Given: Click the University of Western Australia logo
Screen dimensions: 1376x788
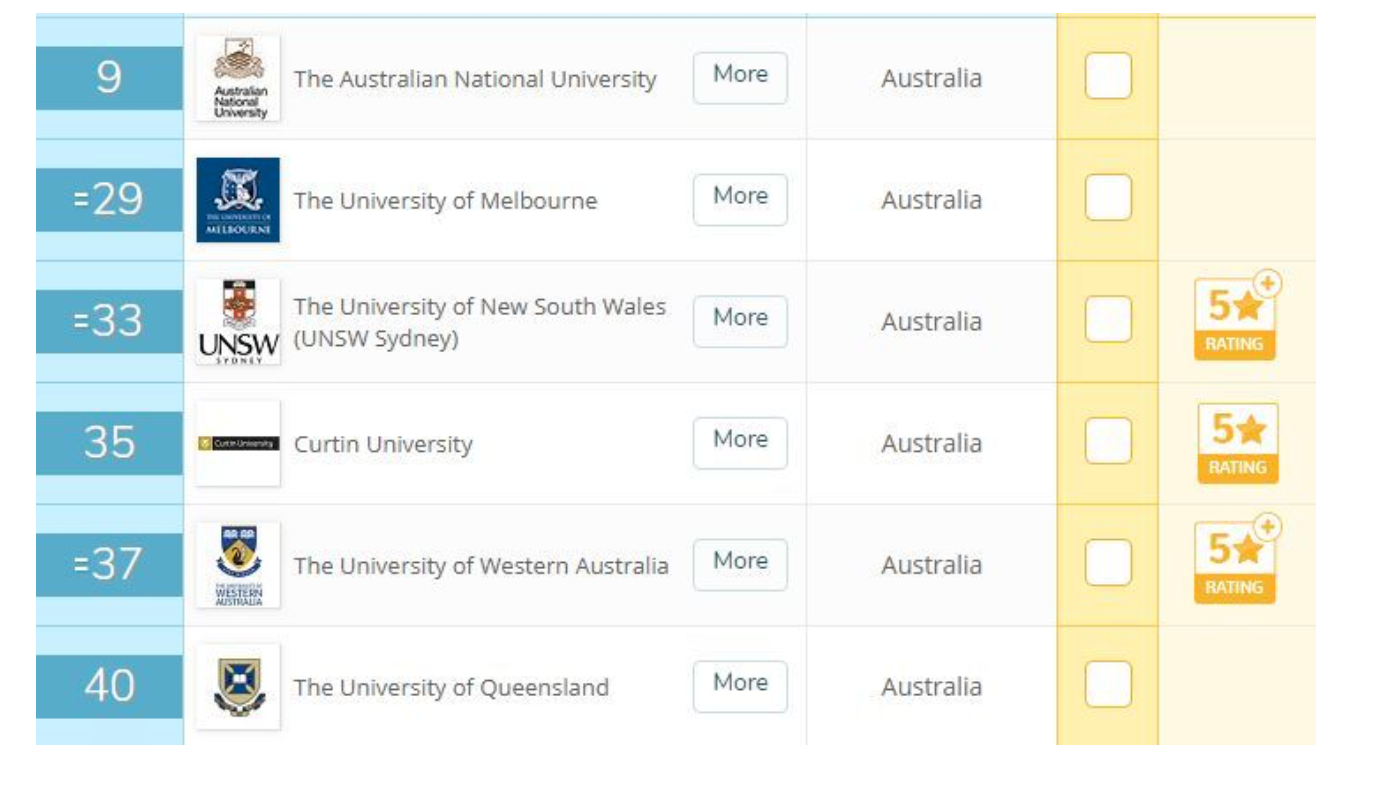Looking at the screenshot, I should click(x=238, y=565).
